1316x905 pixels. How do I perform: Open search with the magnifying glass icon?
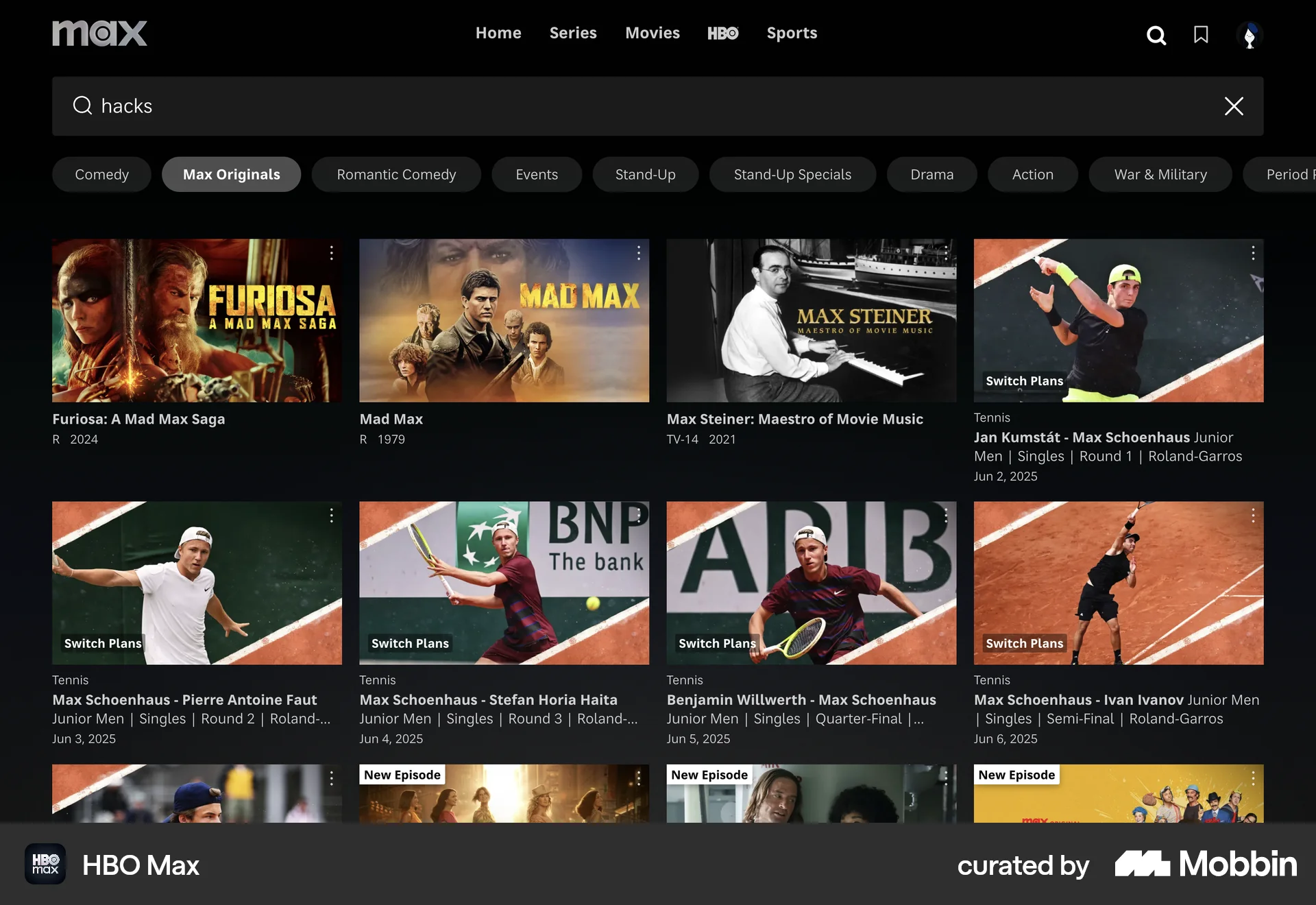pos(1156,36)
